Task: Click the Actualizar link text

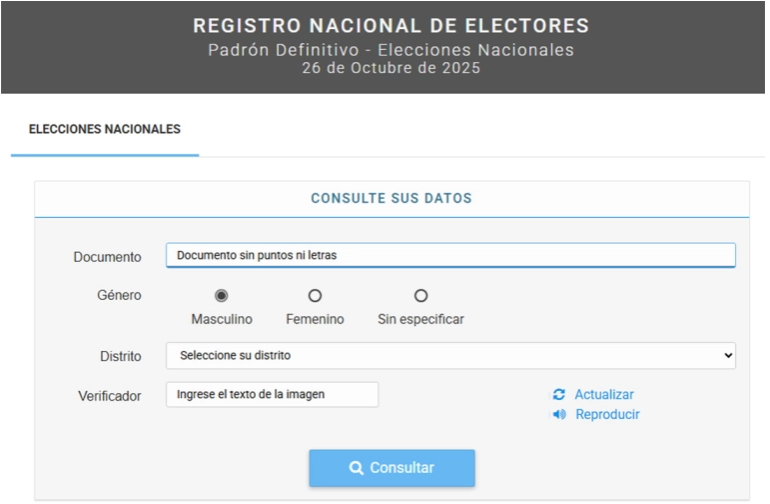Action: point(604,395)
